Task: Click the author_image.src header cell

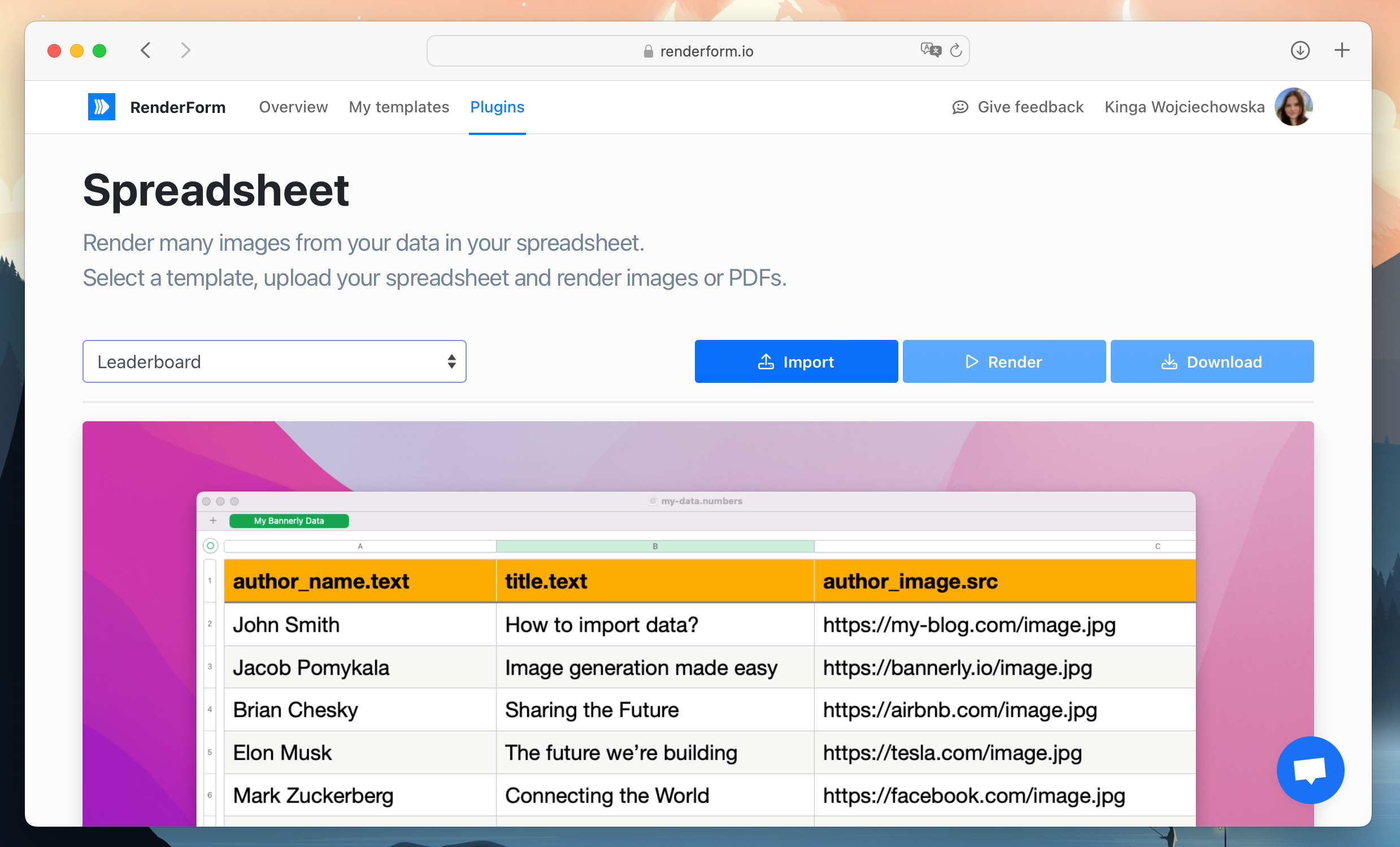Action: point(1005,580)
